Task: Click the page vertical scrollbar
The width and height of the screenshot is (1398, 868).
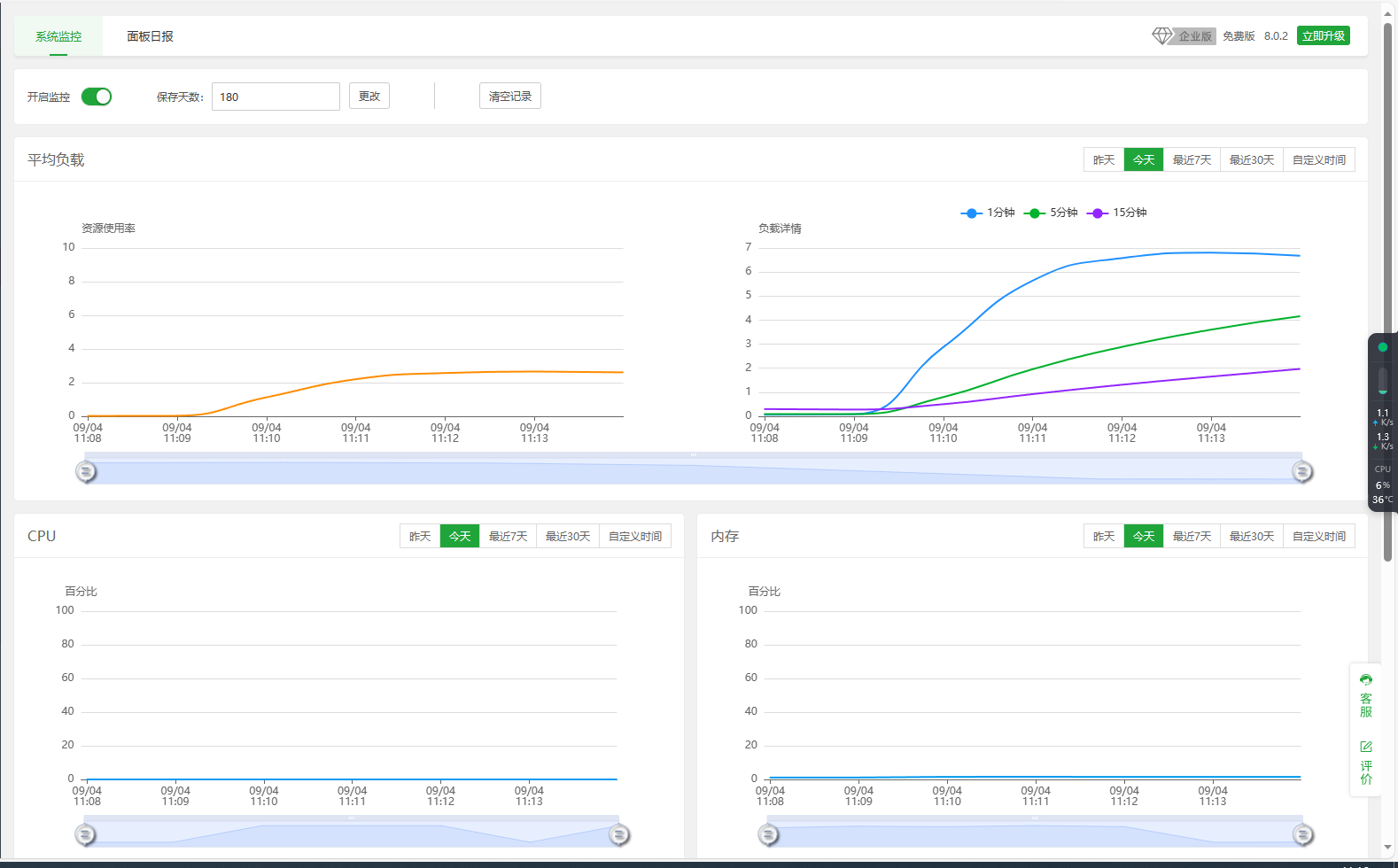Action: (x=1388, y=292)
